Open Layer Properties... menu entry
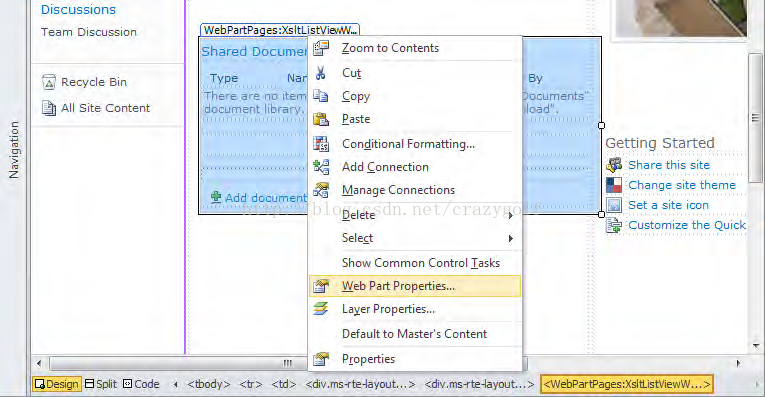This screenshot has height=397, width=765. pos(415,309)
